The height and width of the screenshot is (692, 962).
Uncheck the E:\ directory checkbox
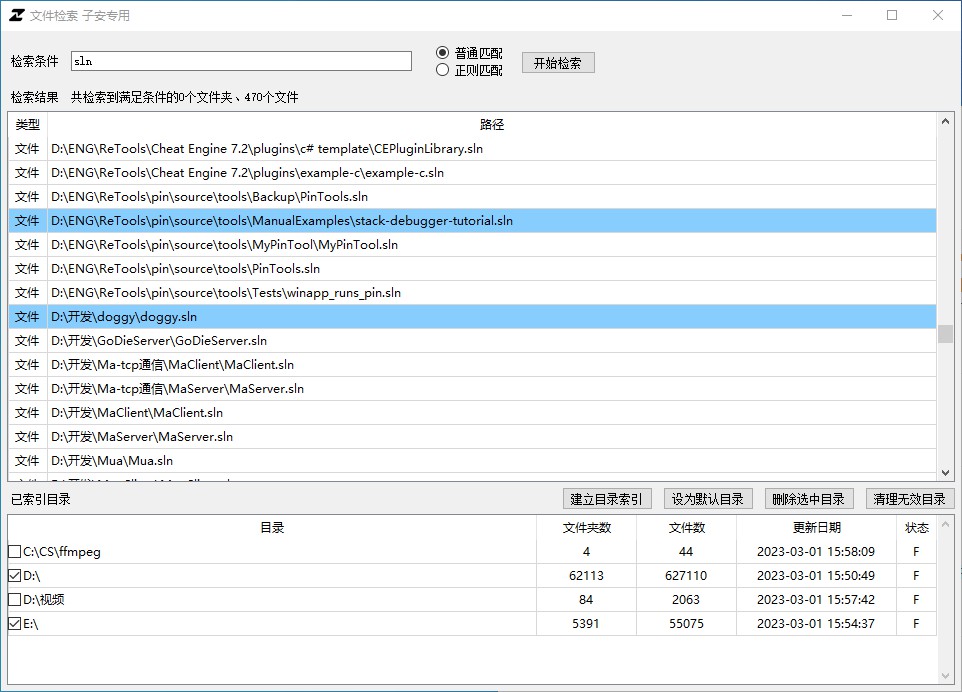[x=14, y=624]
